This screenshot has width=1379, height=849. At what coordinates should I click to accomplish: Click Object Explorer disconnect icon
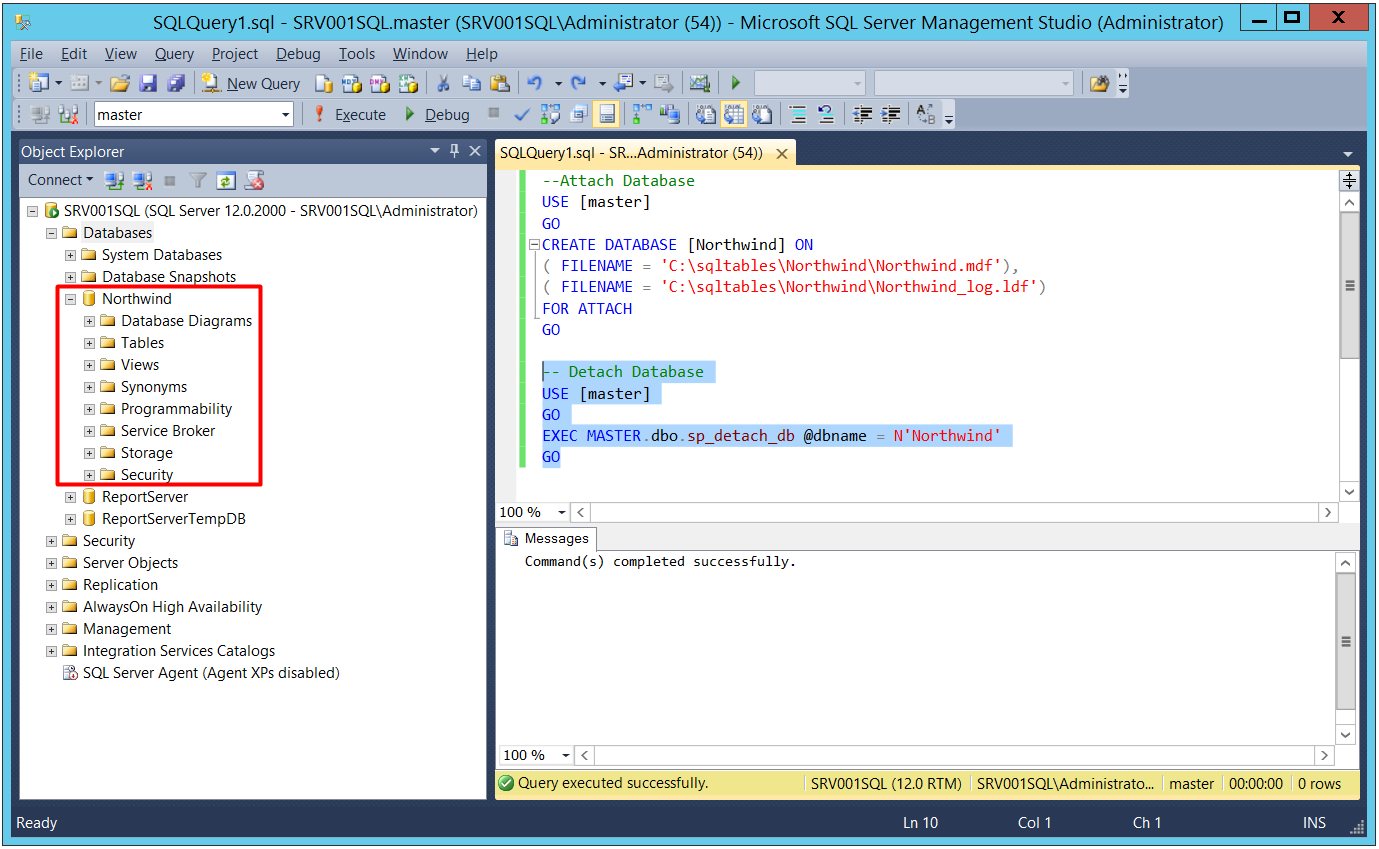point(143,181)
